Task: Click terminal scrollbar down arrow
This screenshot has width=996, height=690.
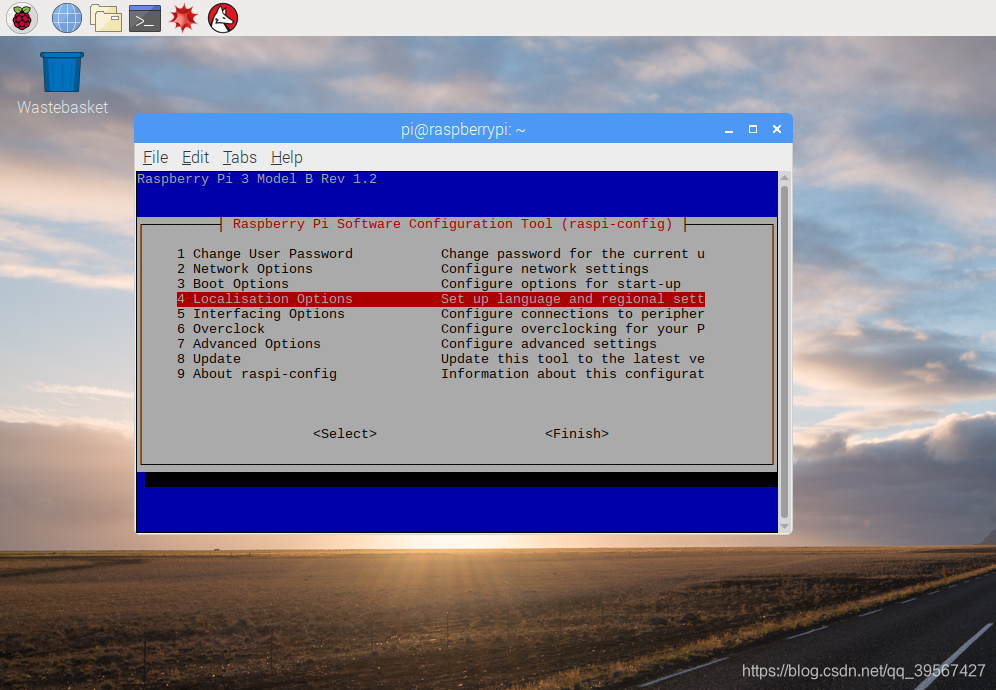Action: pos(784,527)
